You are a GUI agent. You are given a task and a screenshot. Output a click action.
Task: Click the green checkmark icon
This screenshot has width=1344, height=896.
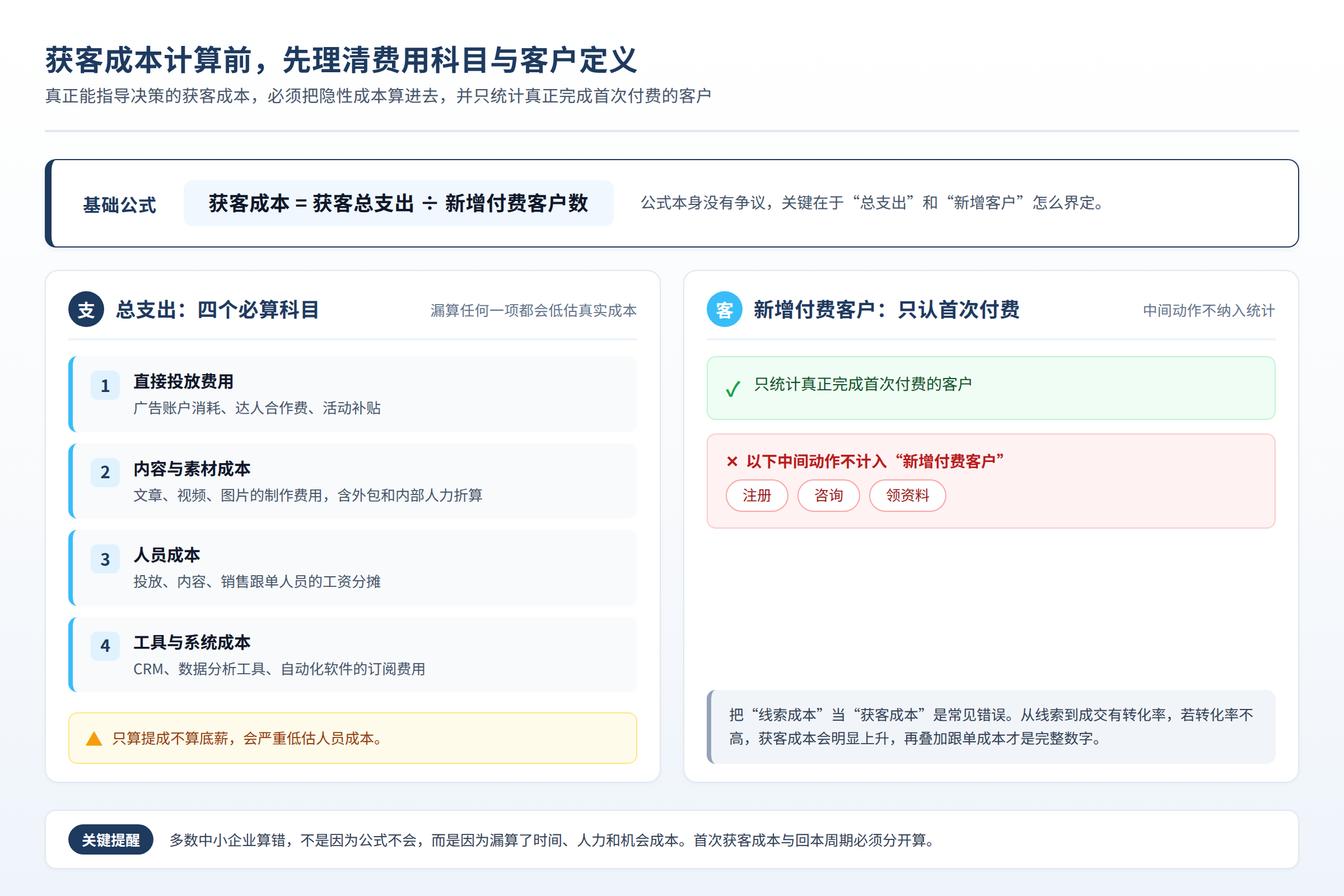coord(732,389)
